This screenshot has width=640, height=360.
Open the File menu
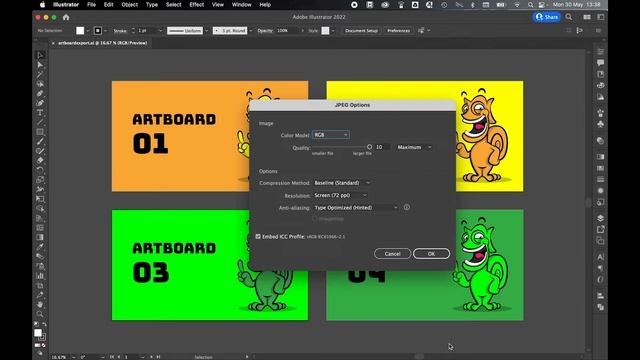[91, 4]
